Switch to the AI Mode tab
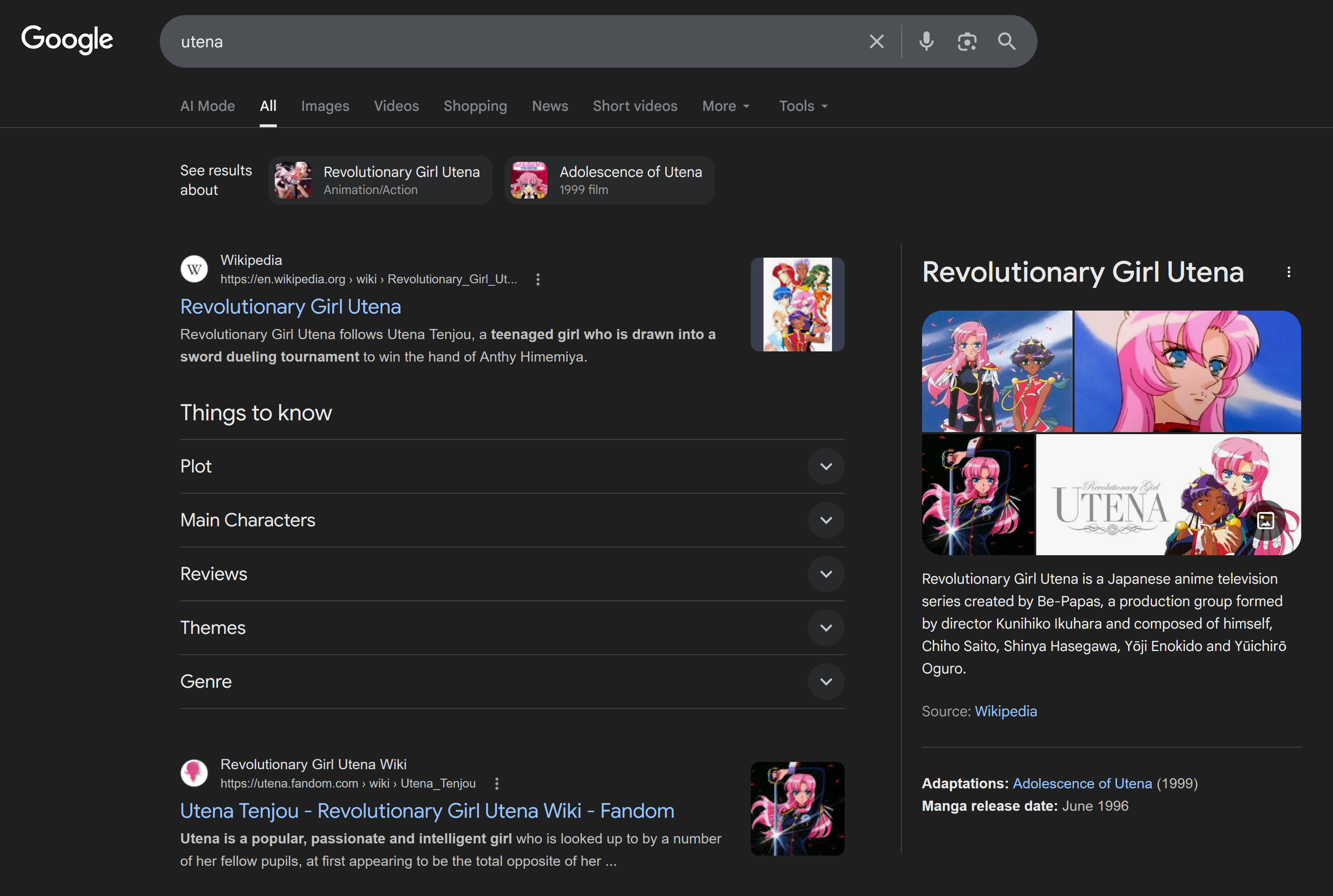1333x896 pixels. point(207,106)
